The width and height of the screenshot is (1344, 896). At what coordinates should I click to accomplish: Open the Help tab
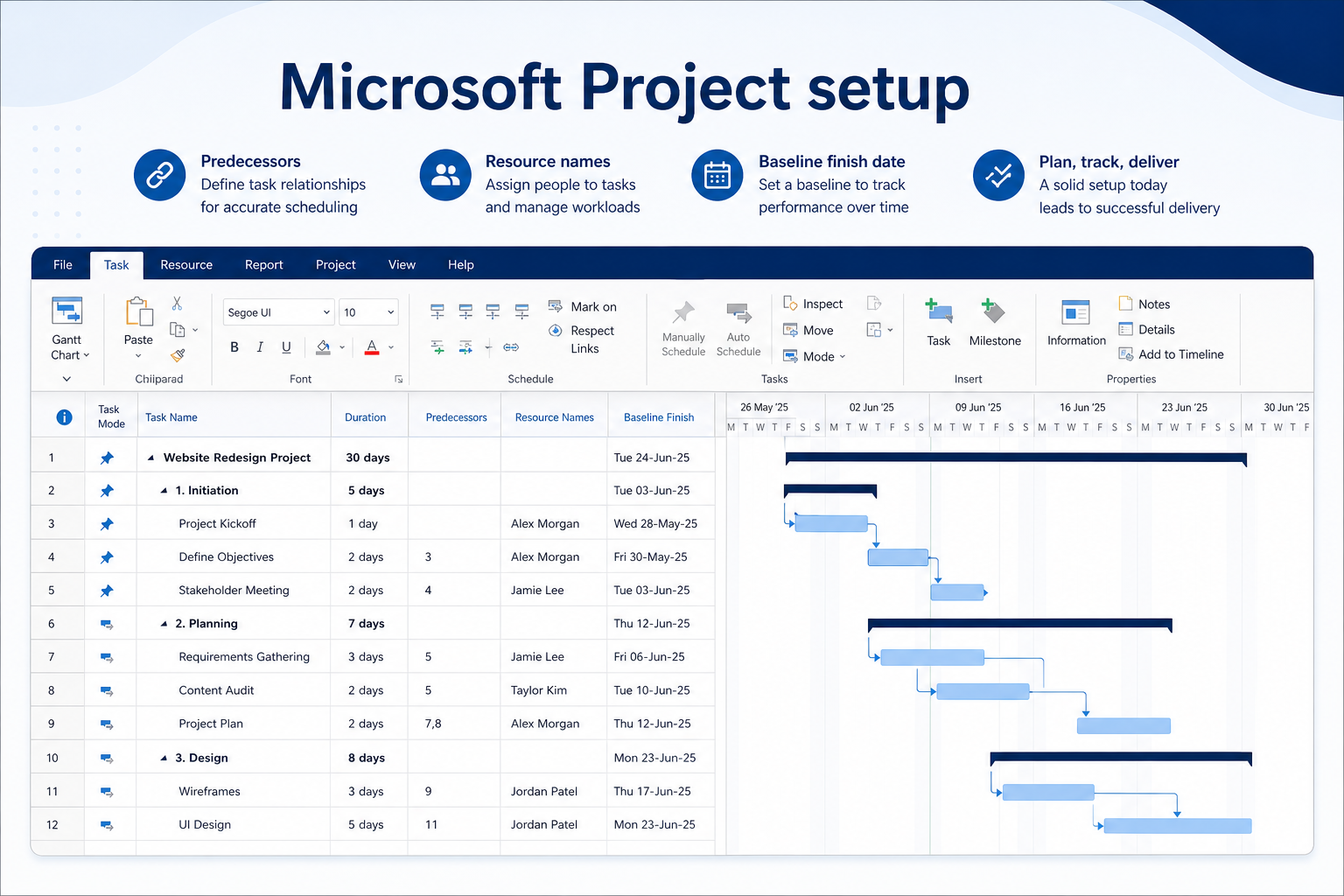[x=461, y=264]
